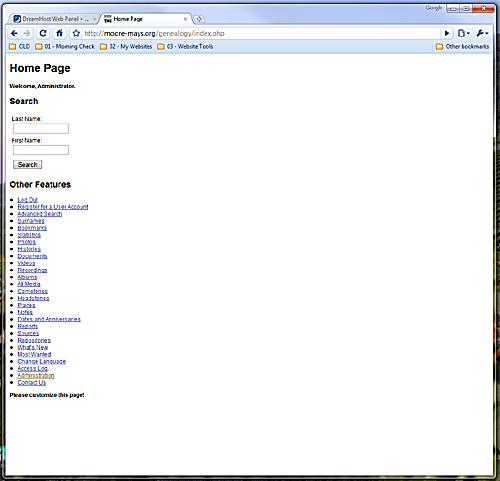Viewport: 500px width, 481px height.
Task: Bookmark this page with the star icon
Action: (x=76, y=33)
